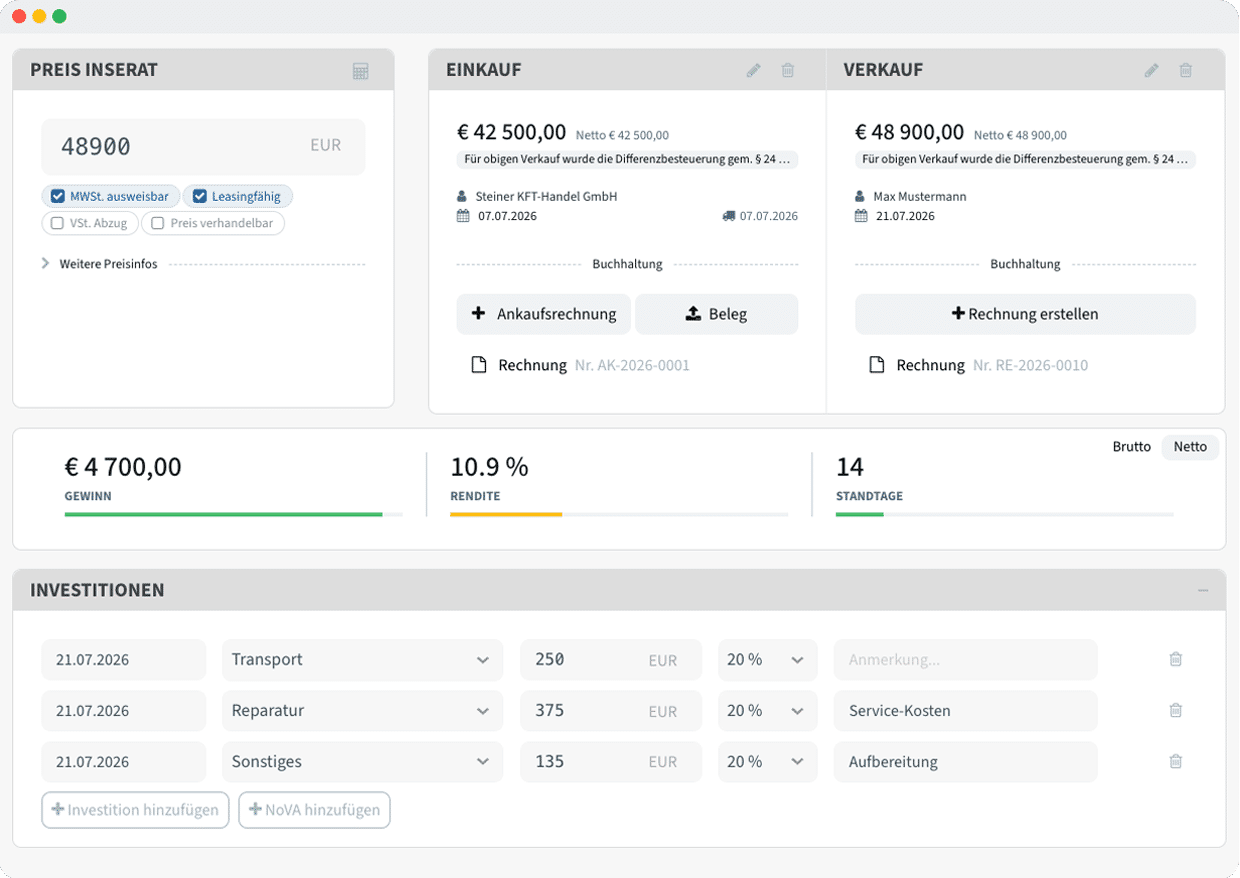
Task: Click the date field in Reparatur row
Action: pos(123,711)
